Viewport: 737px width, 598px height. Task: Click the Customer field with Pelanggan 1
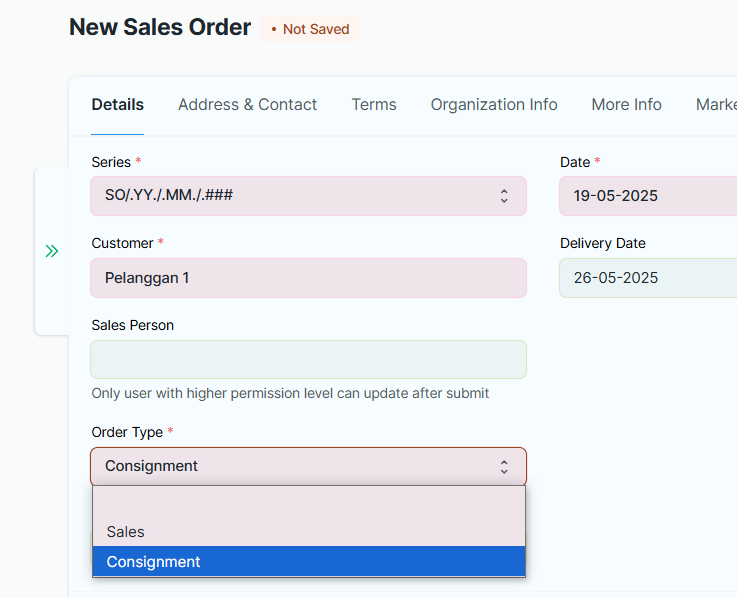tap(308, 278)
